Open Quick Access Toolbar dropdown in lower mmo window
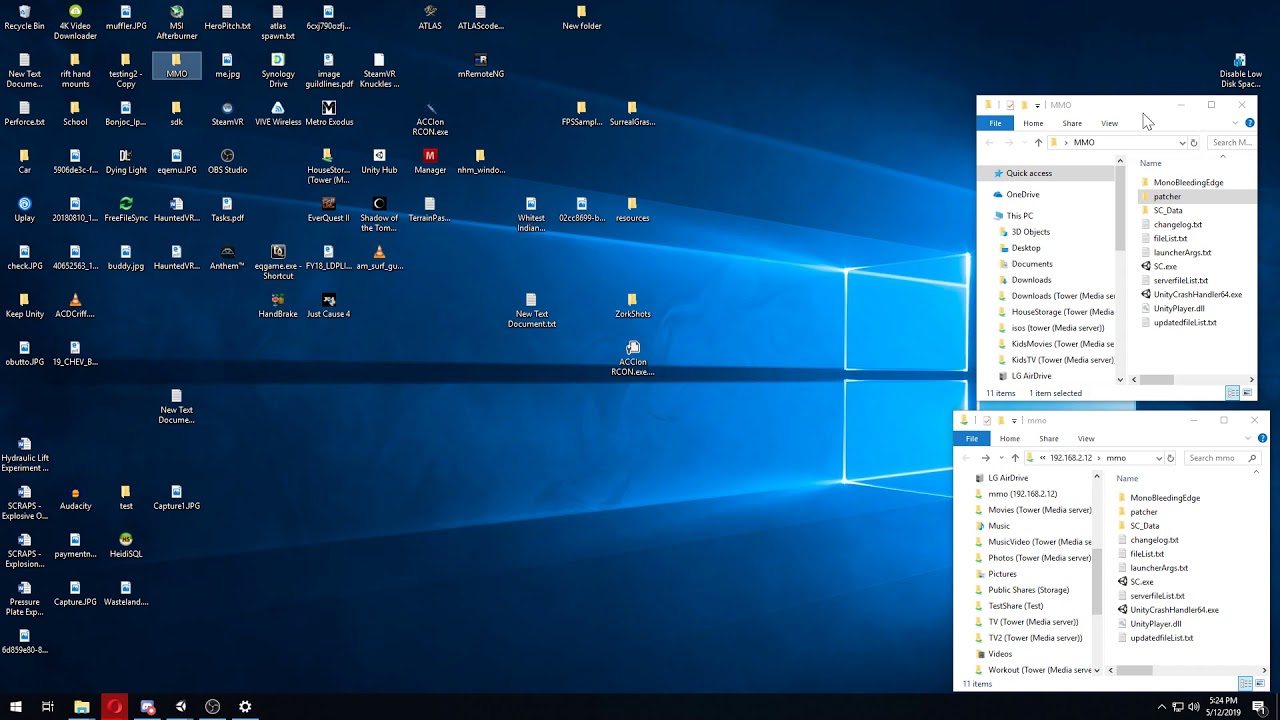 [x=1014, y=420]
